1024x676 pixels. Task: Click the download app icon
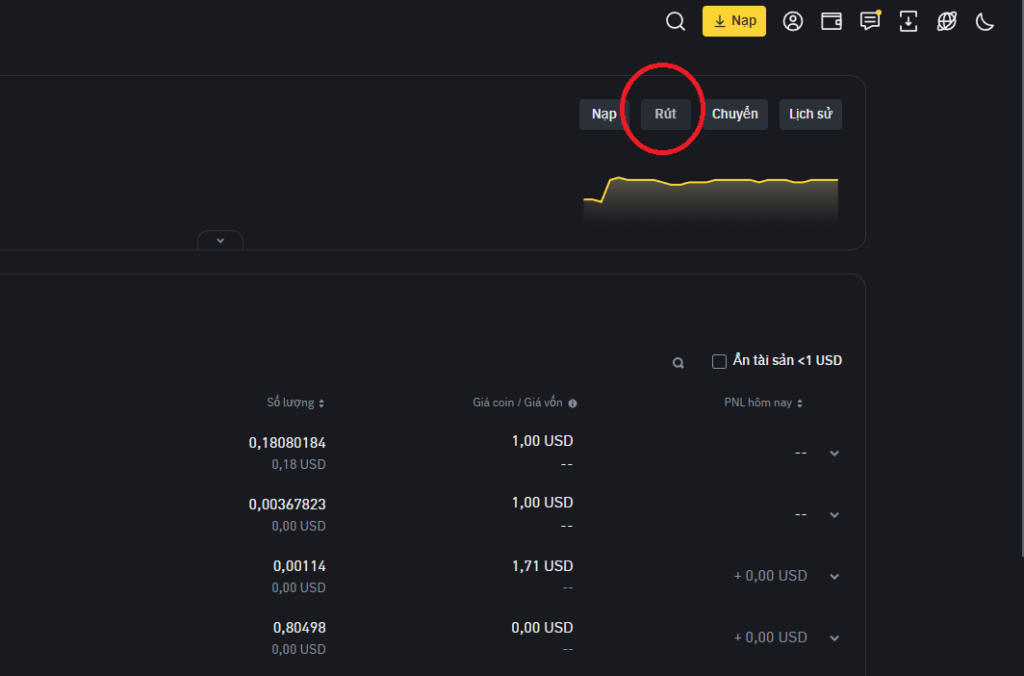click(908, 22)
